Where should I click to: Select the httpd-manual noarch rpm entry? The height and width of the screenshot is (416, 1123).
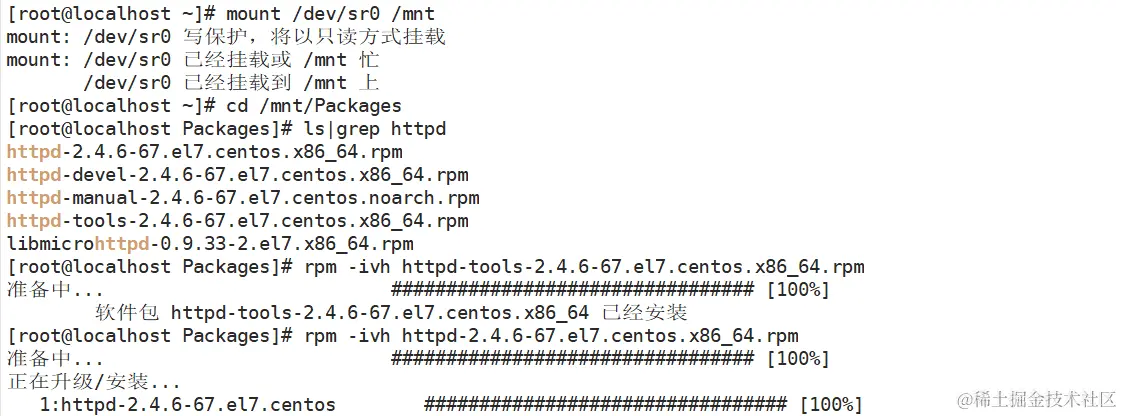tap(242, 198)
